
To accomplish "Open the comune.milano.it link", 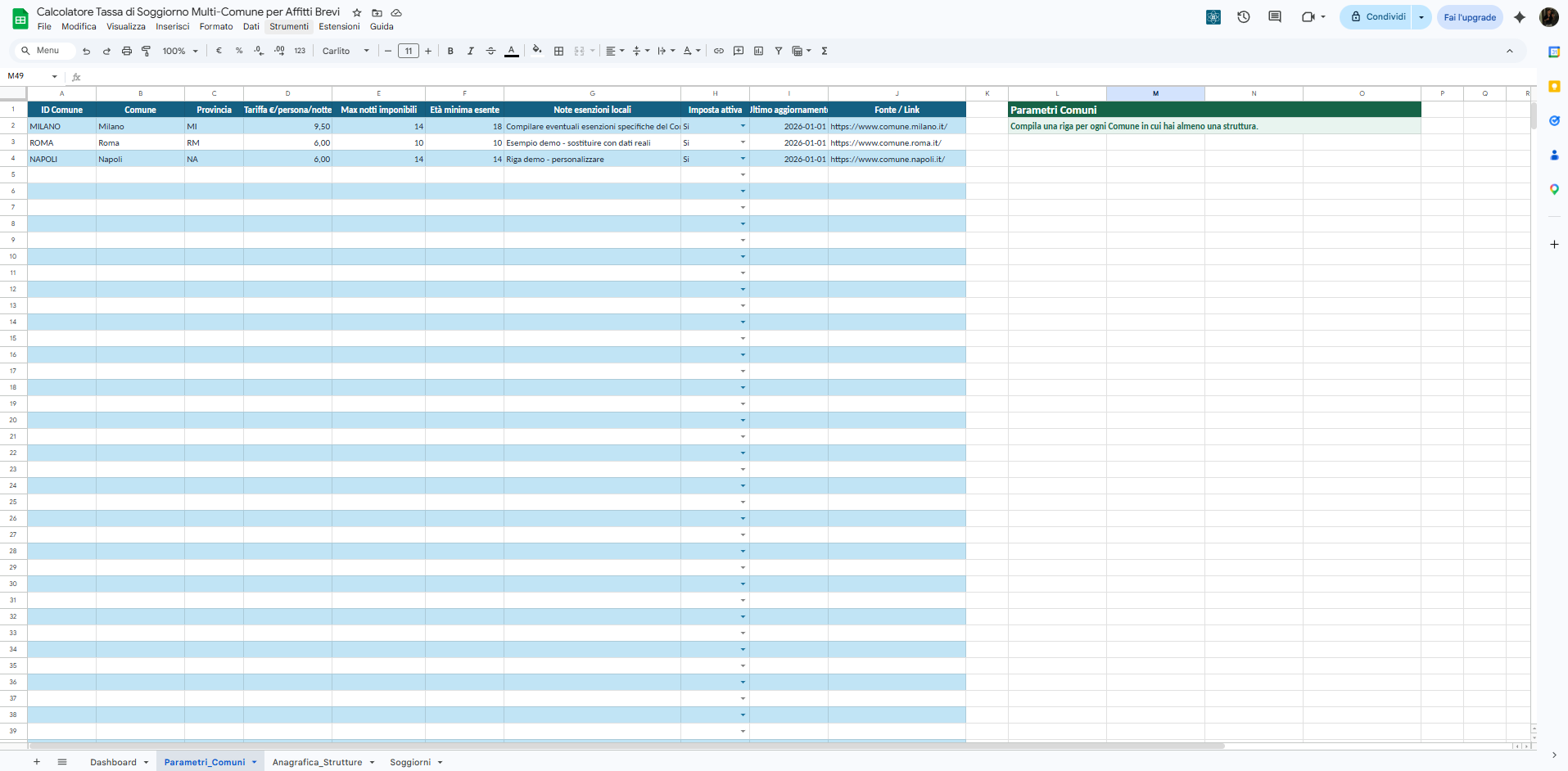I will point(888,126).
